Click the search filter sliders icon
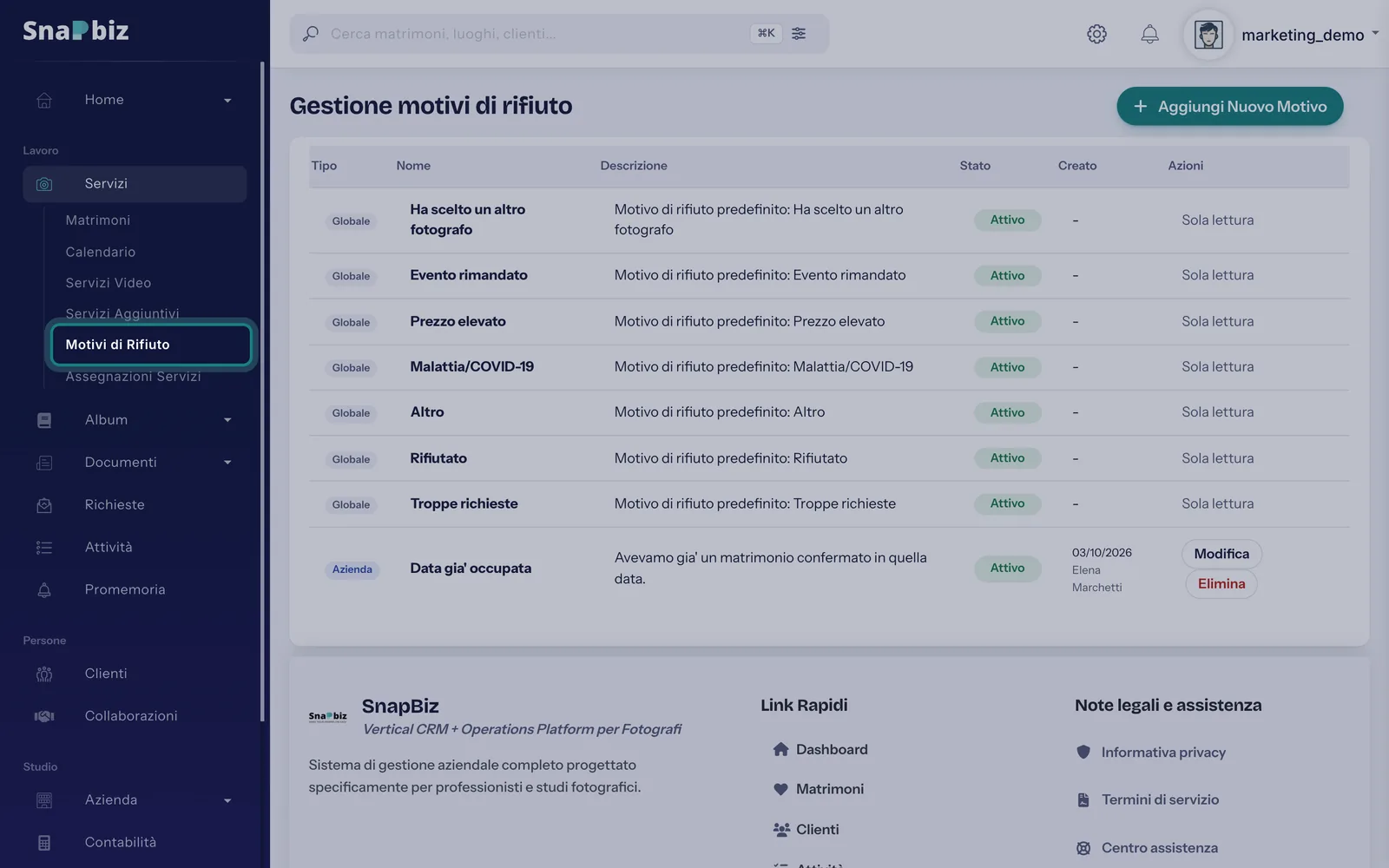This screenshot has height=868, width=1389. coord(799,33)
